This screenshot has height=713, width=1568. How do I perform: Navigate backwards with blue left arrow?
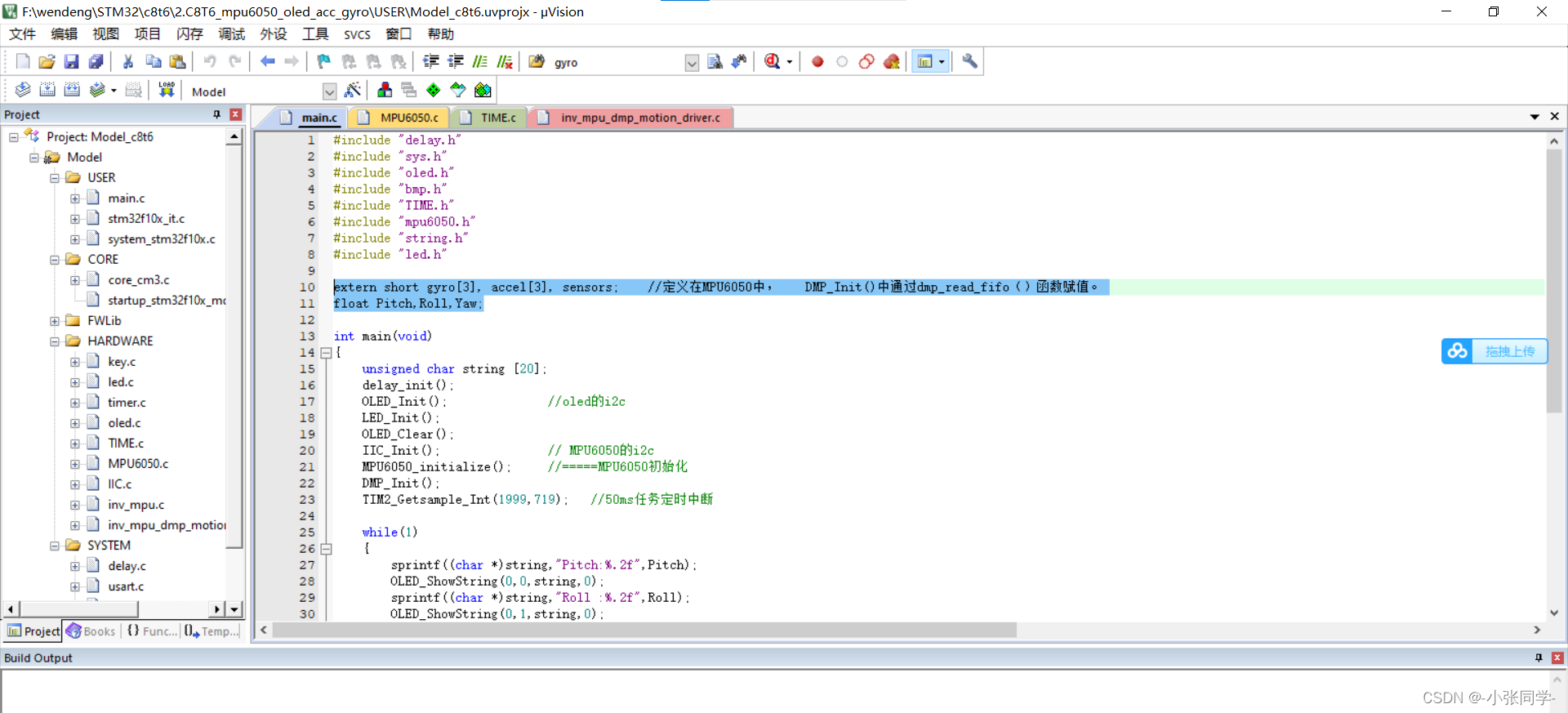267,61
